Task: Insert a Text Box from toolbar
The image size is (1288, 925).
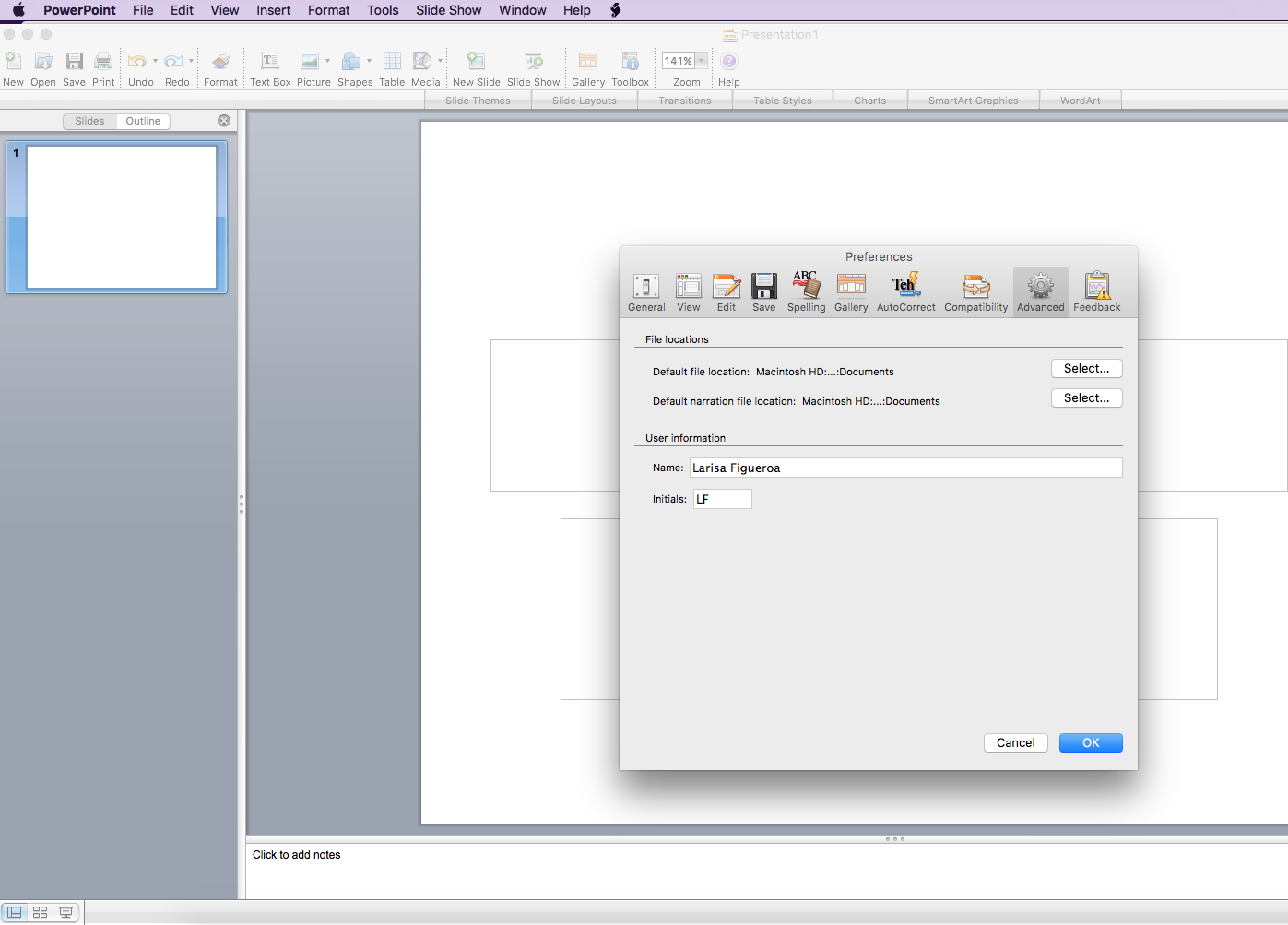Action: coord(270,69)
